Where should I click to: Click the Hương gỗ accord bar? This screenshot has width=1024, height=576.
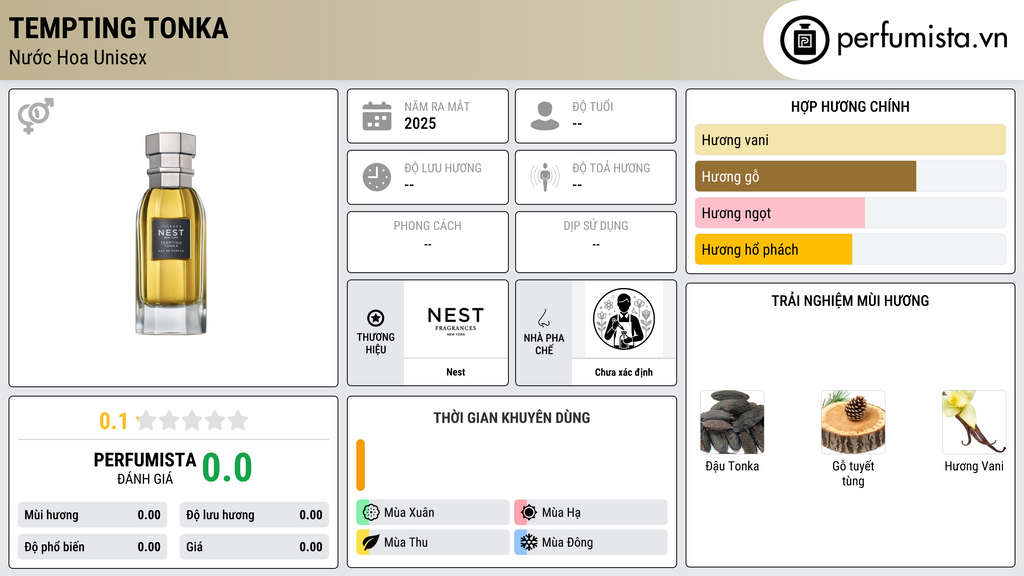point(850,176)
